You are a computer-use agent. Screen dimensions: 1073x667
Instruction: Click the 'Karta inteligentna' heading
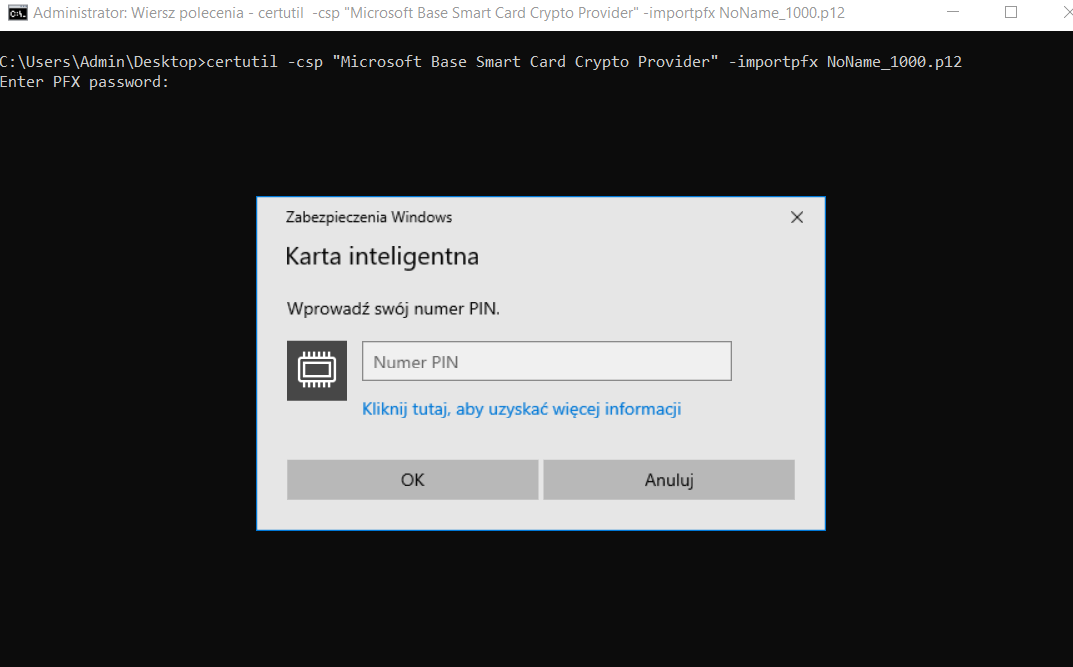click(382, 256)
